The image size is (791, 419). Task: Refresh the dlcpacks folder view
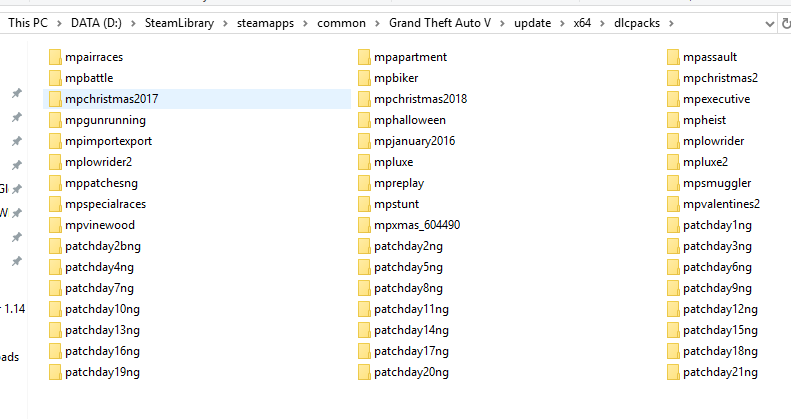pos(785,23)
